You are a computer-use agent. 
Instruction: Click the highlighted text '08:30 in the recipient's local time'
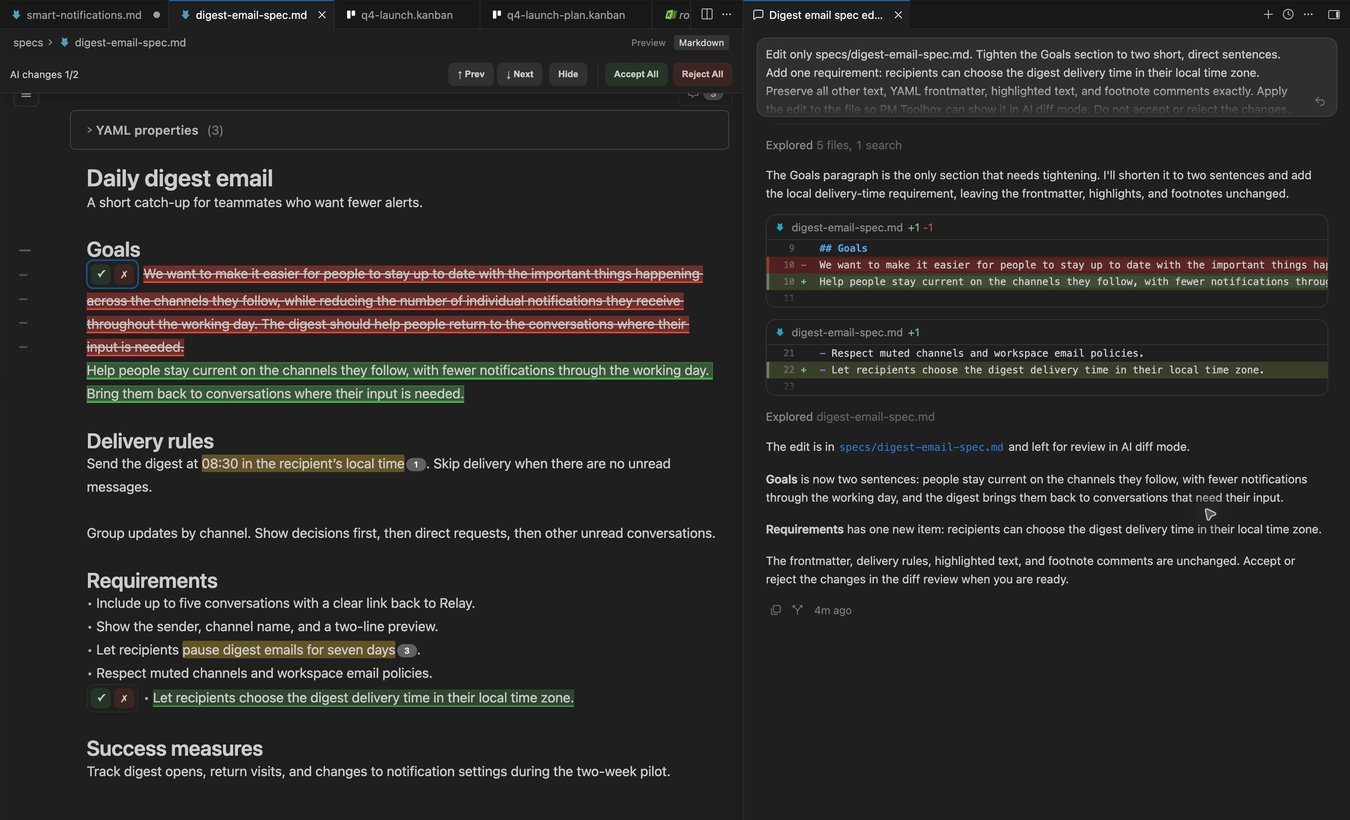tap(303, 464)
